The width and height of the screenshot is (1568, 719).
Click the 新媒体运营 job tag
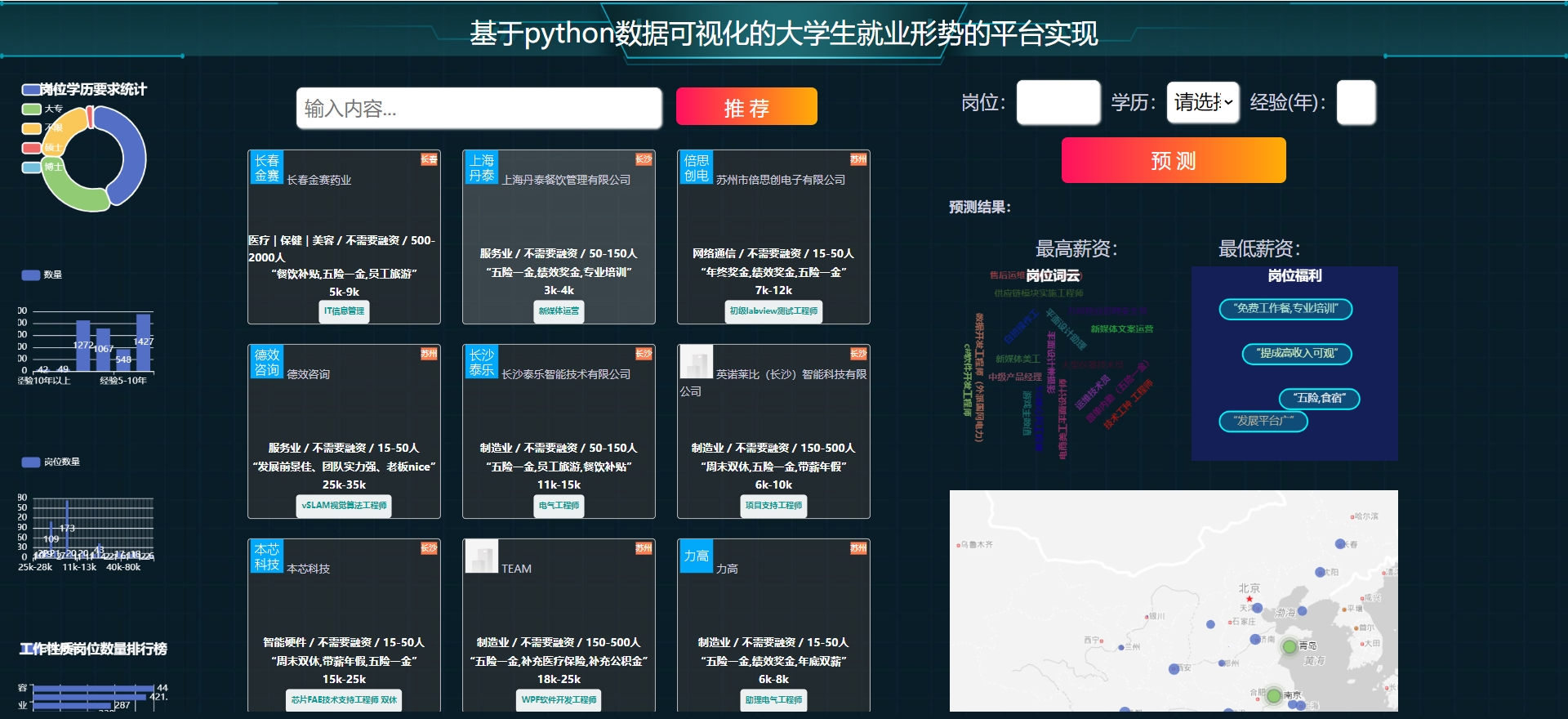559,310
